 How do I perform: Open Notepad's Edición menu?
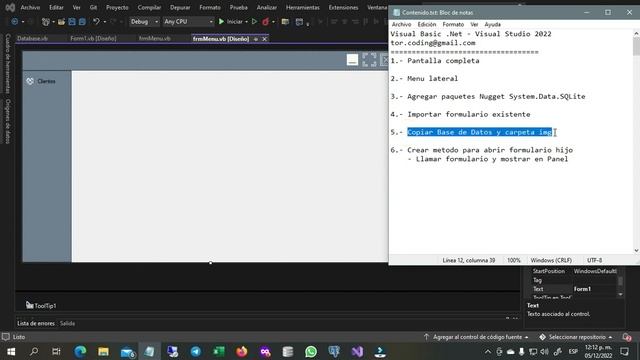[x=427, y=24]
